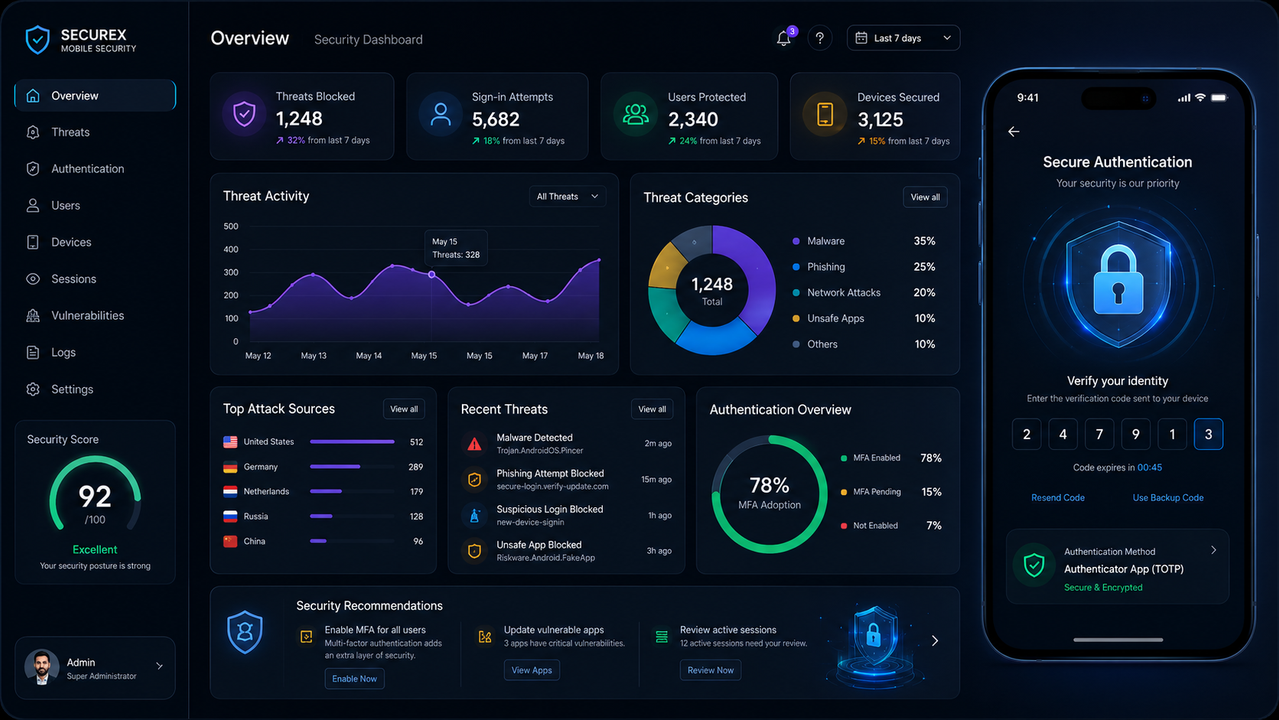The height and width of the screenshot is (720, 1279).
Task: Expand Authentication Method chevron on phone
Action: tap(1213, 550)
